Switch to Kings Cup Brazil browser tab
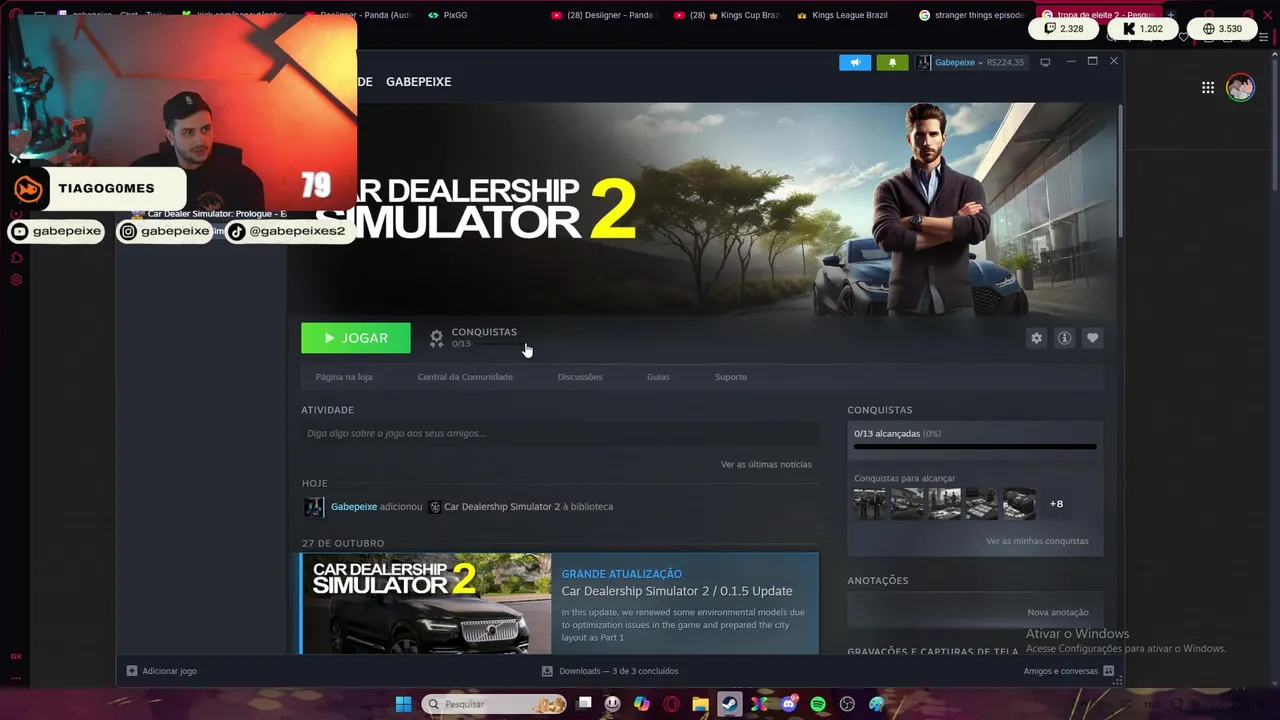1280x720 pixels. click(x=727, y=15)
